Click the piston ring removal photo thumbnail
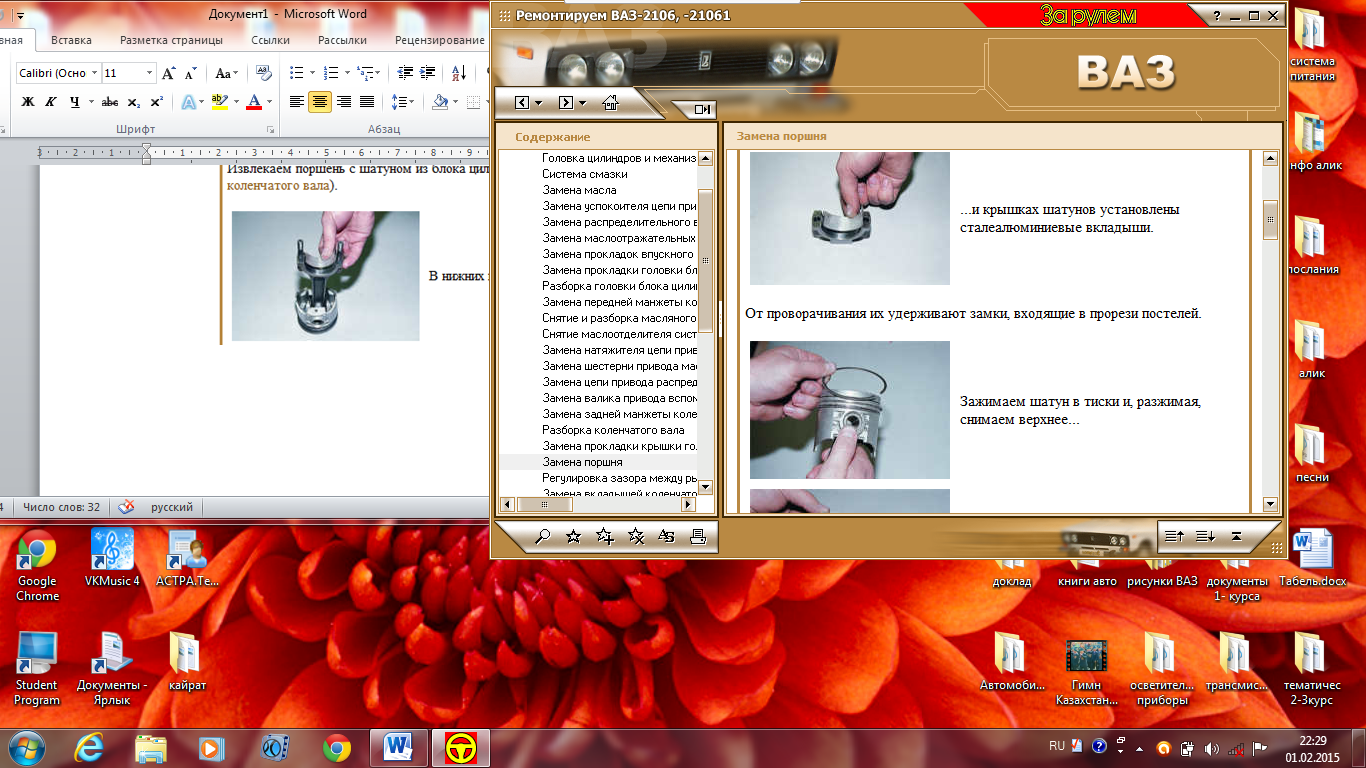 850,410
